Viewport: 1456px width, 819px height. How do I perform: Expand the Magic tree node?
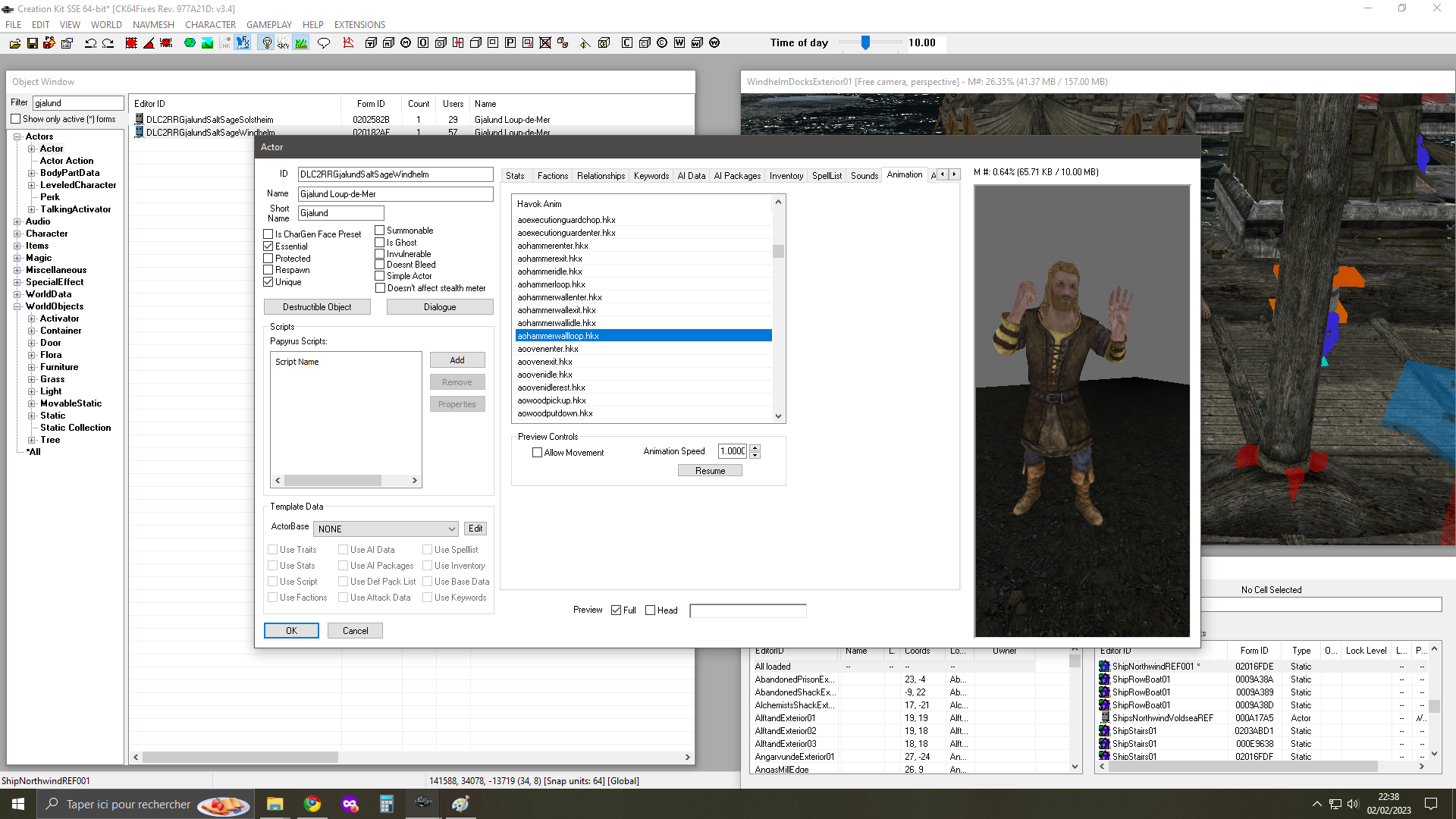[x=17, y=258]
